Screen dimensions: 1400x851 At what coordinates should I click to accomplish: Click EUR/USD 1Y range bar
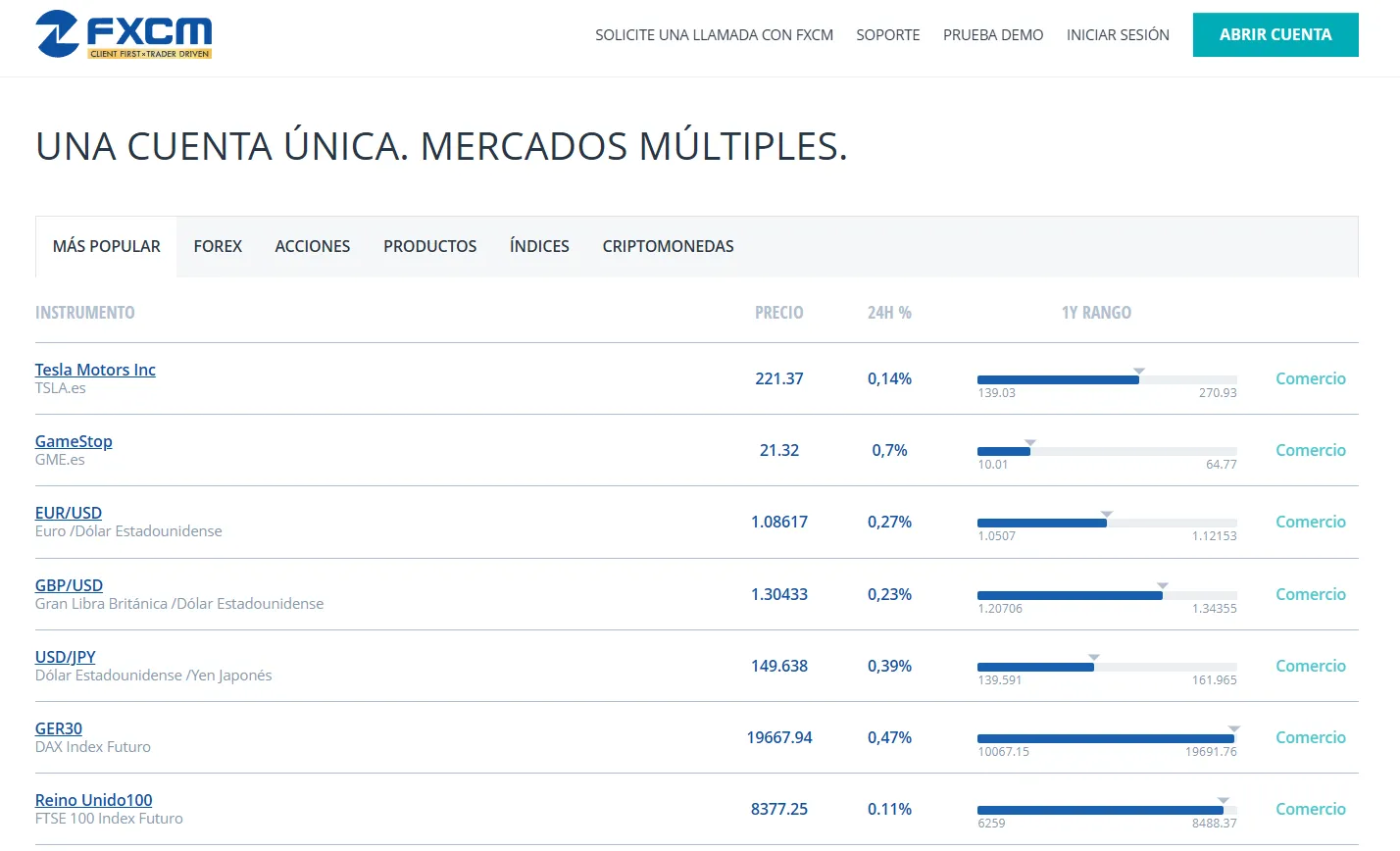pyautogui.click(x=1107, y=523)
